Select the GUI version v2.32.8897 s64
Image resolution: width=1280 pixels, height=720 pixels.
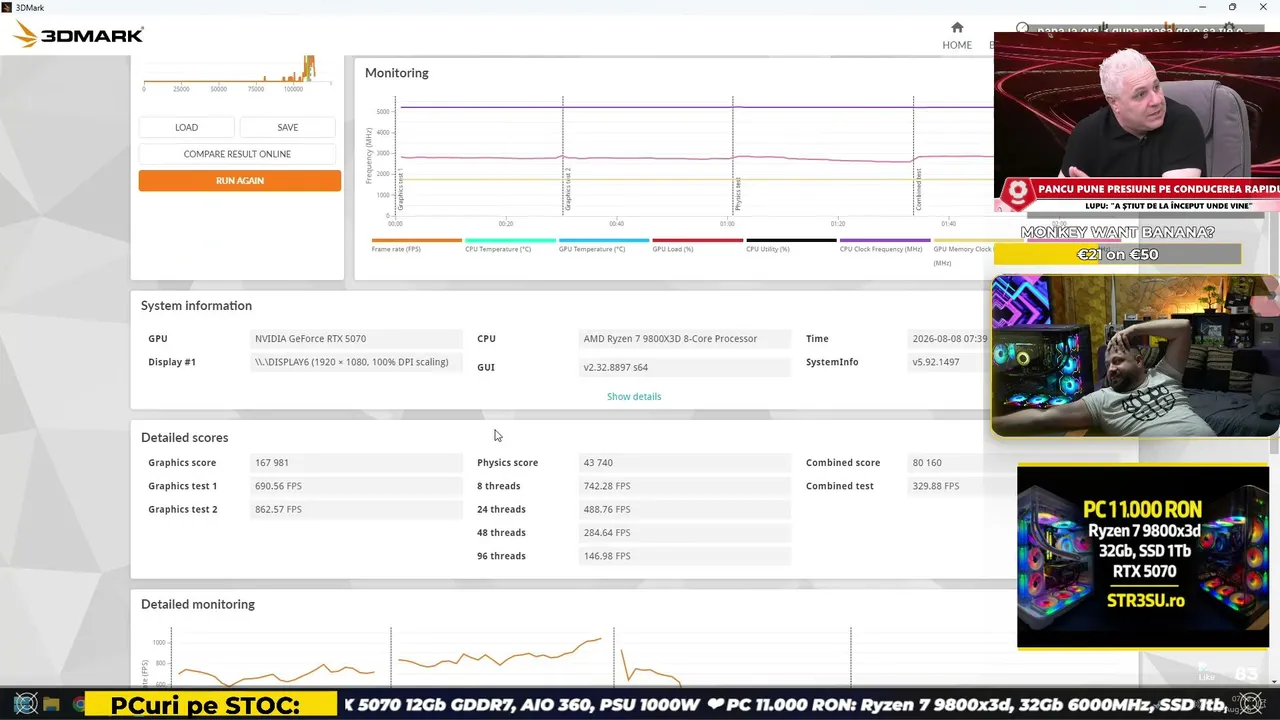pos(685,367)
